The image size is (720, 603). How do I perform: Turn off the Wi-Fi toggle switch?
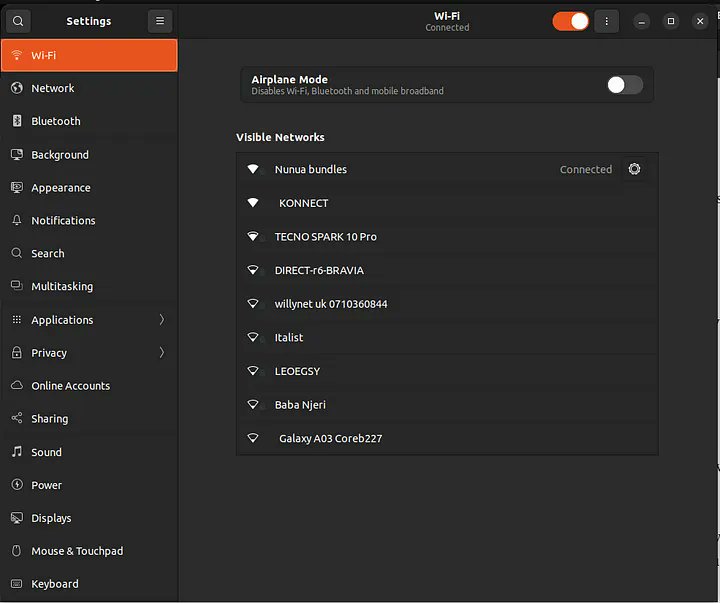[570, 21]
